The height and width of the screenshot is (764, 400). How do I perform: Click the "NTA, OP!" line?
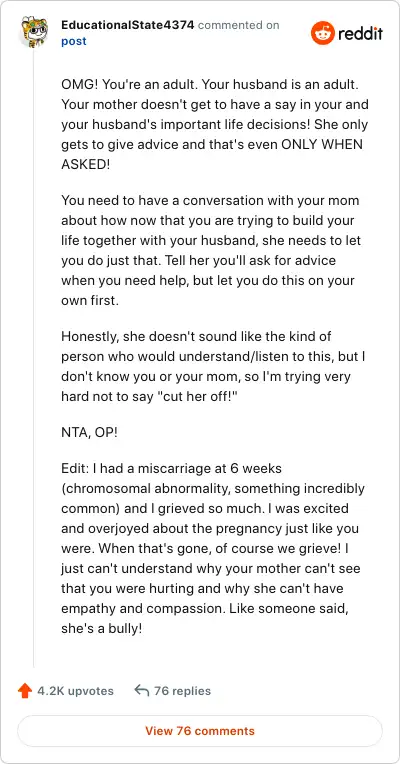[89, 433]
